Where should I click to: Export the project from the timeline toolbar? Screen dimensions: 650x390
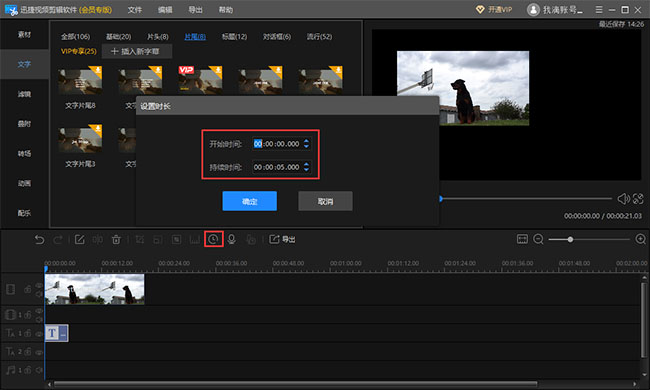[282, 240]
